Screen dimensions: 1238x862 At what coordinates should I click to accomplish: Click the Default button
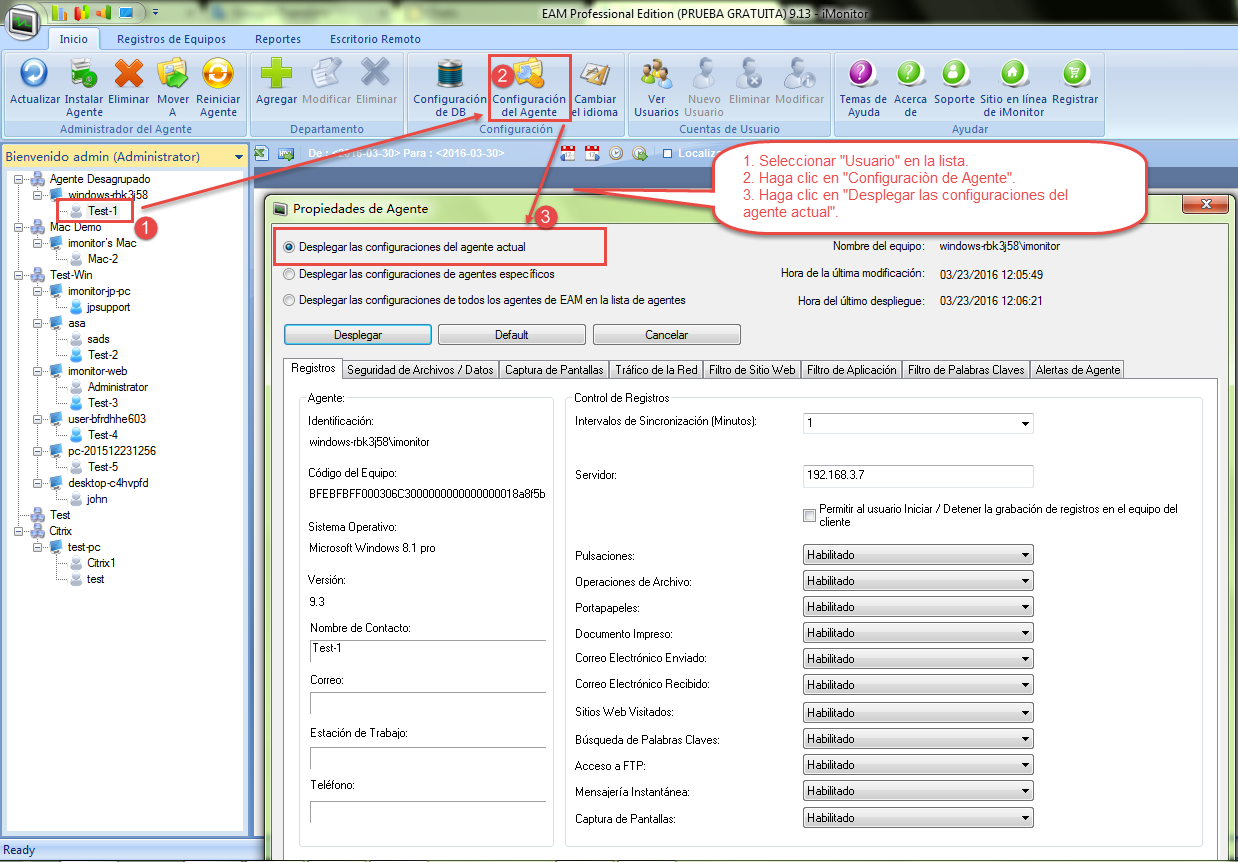pyautogui.click(x=512, y=335)
